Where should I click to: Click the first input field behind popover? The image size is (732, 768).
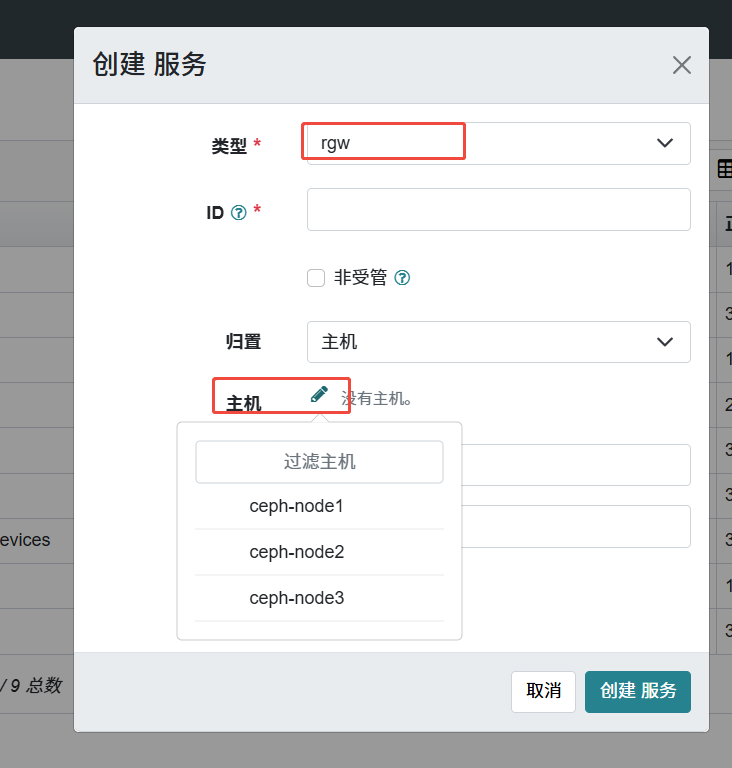[x=576, y=465]
